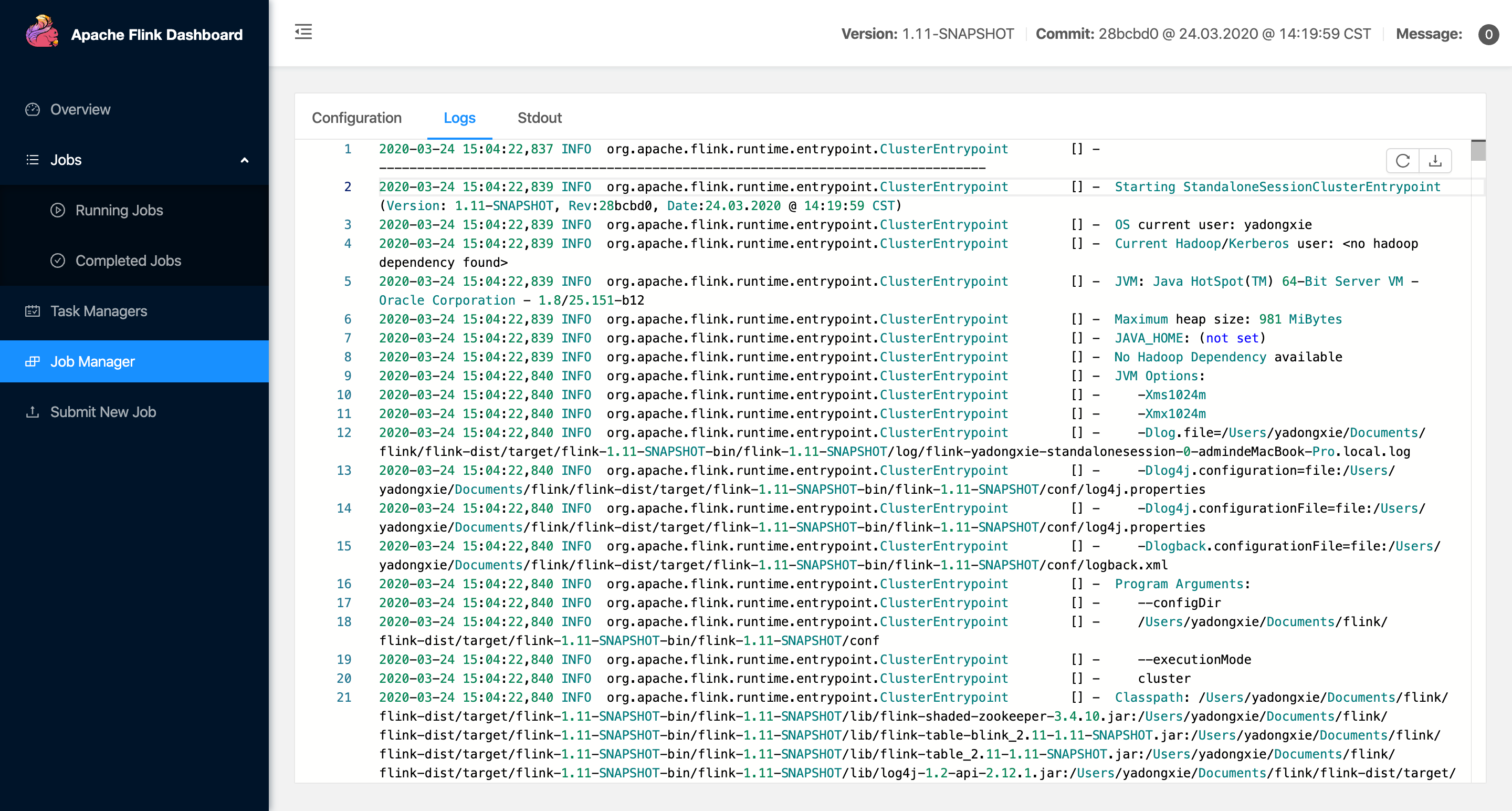Go to Completed Jobs
The height and width of the screenshot is (811, 1512).
pyautogui.click(x=128, y=260)
